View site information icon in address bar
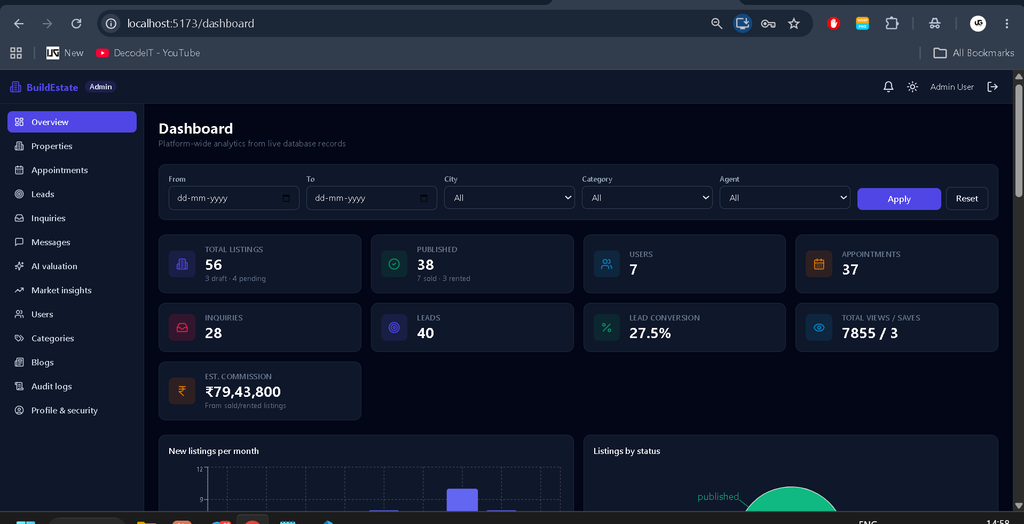The width and height of the screenshot is (1024, 524). 112,24
